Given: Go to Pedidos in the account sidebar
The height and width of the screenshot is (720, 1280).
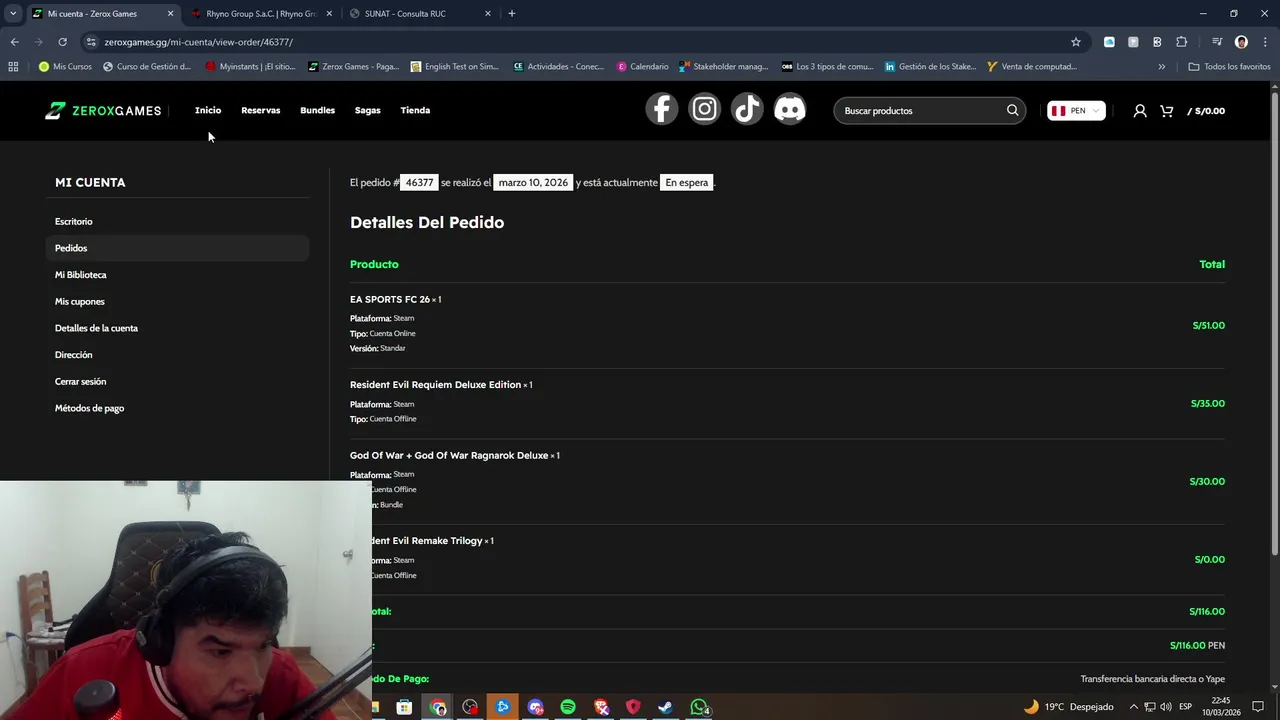Looking at the screenshot, I should click(177, 248).
